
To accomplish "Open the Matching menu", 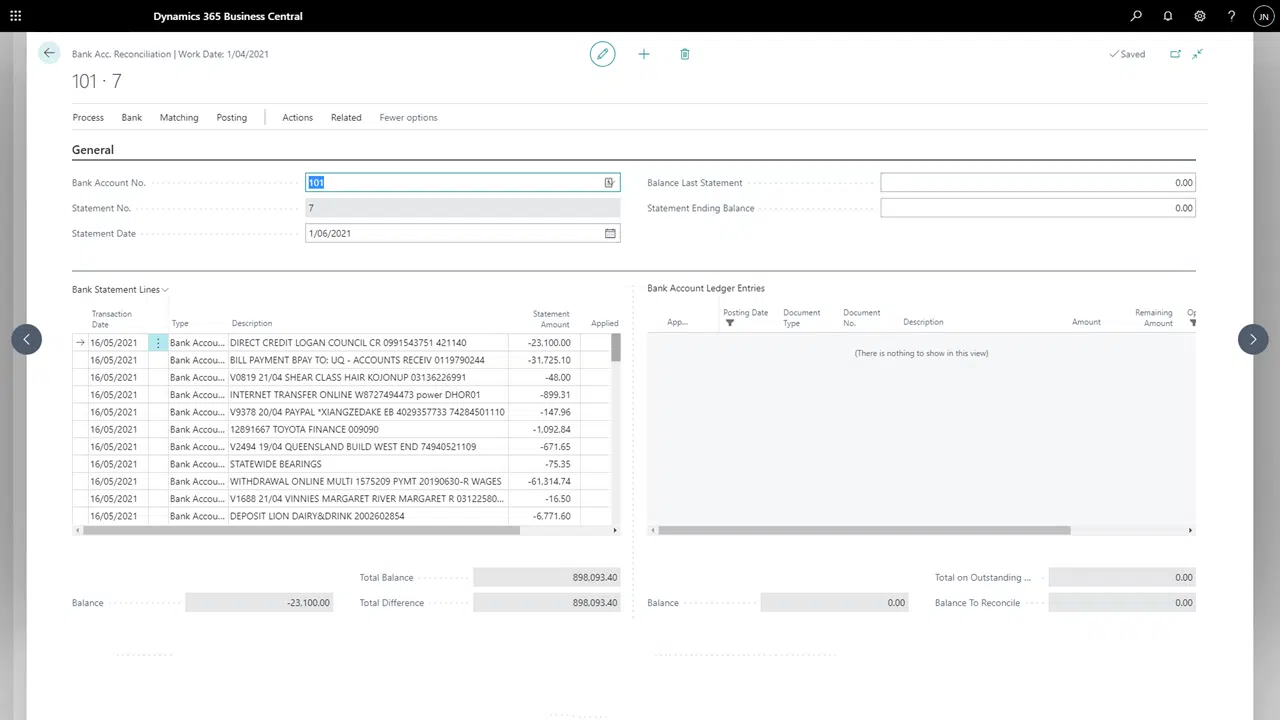I will [x=179, y=117].
